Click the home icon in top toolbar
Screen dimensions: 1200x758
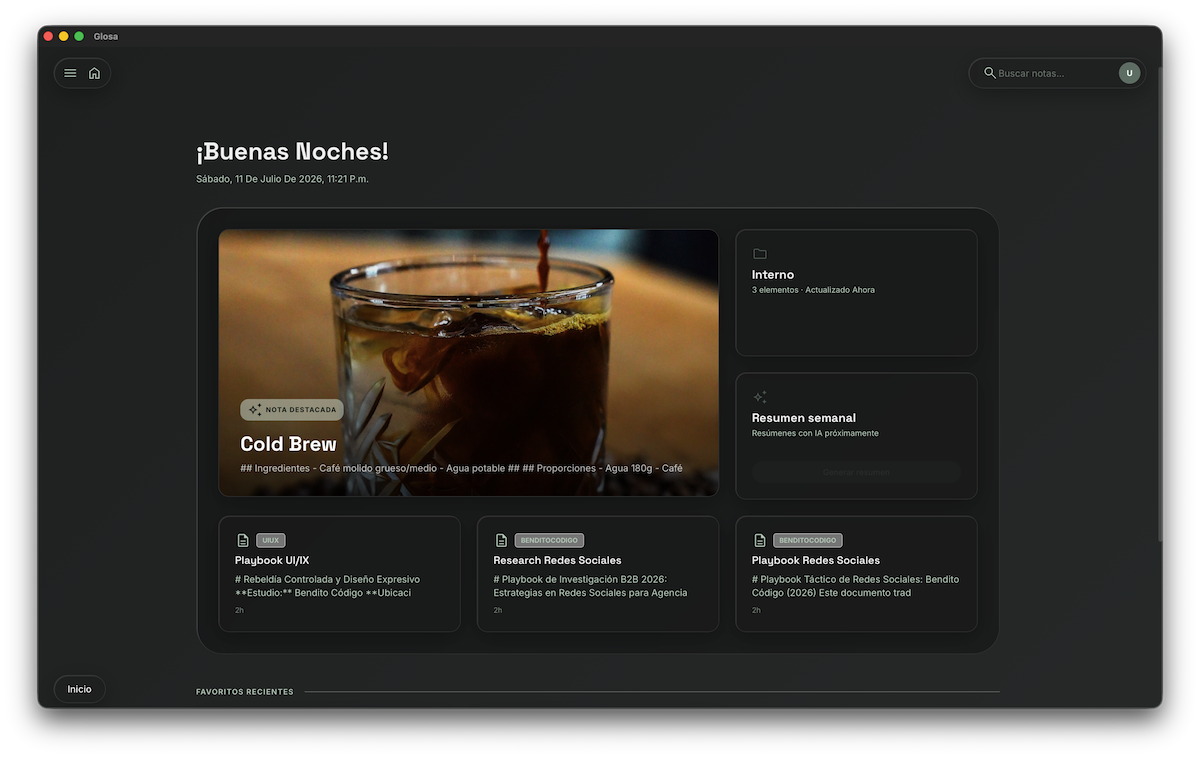94,73
